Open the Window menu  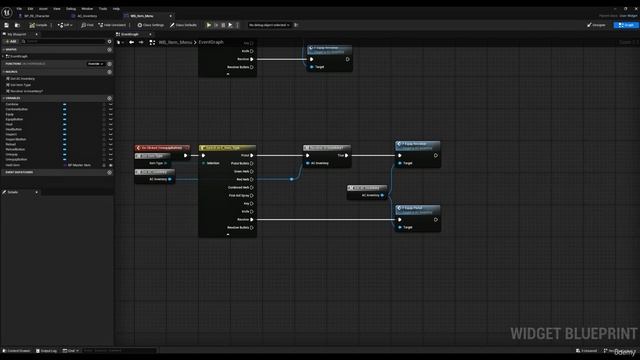click(87, 9)
